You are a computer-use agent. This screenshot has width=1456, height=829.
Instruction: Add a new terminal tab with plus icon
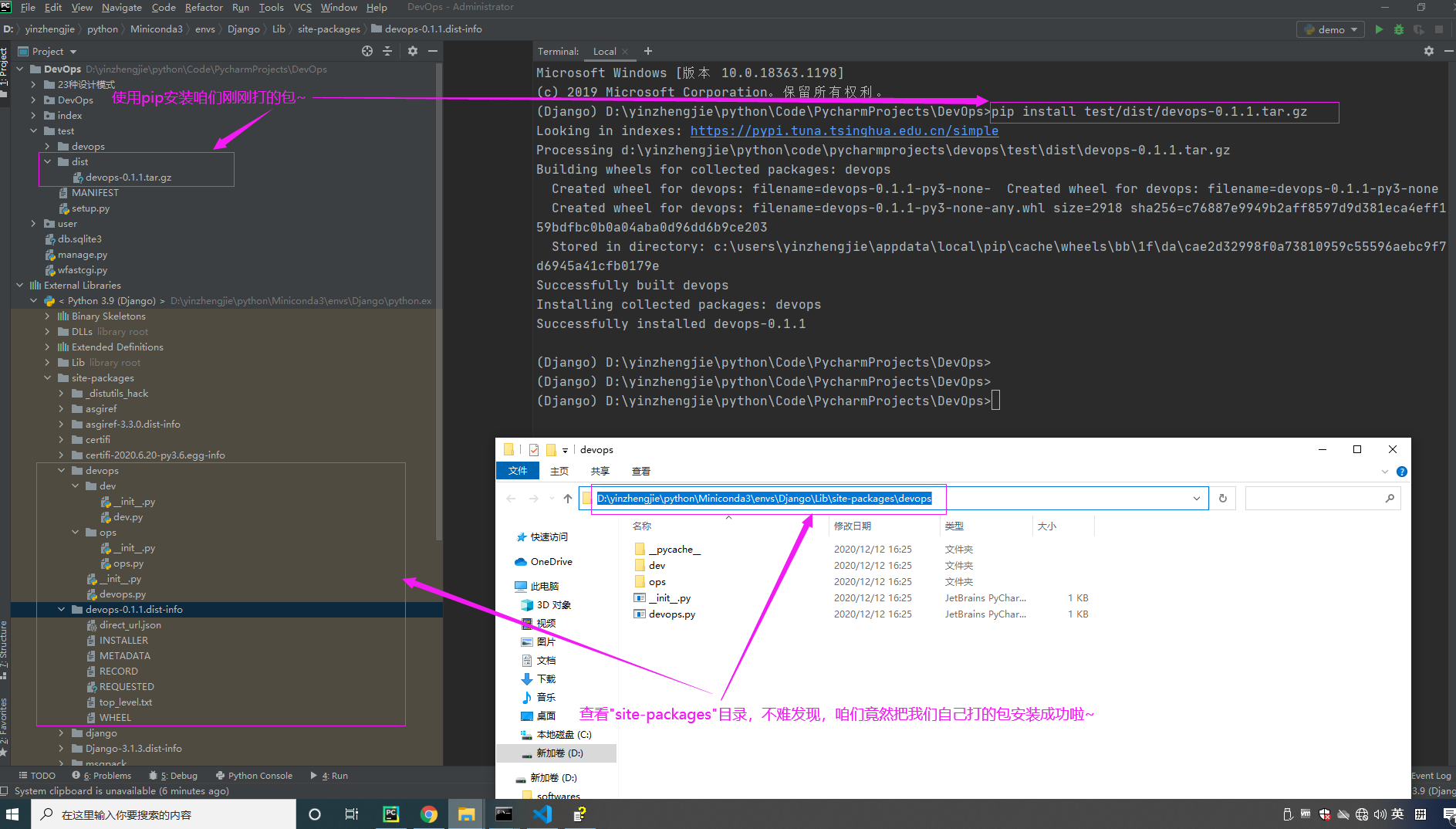[648, 51]
